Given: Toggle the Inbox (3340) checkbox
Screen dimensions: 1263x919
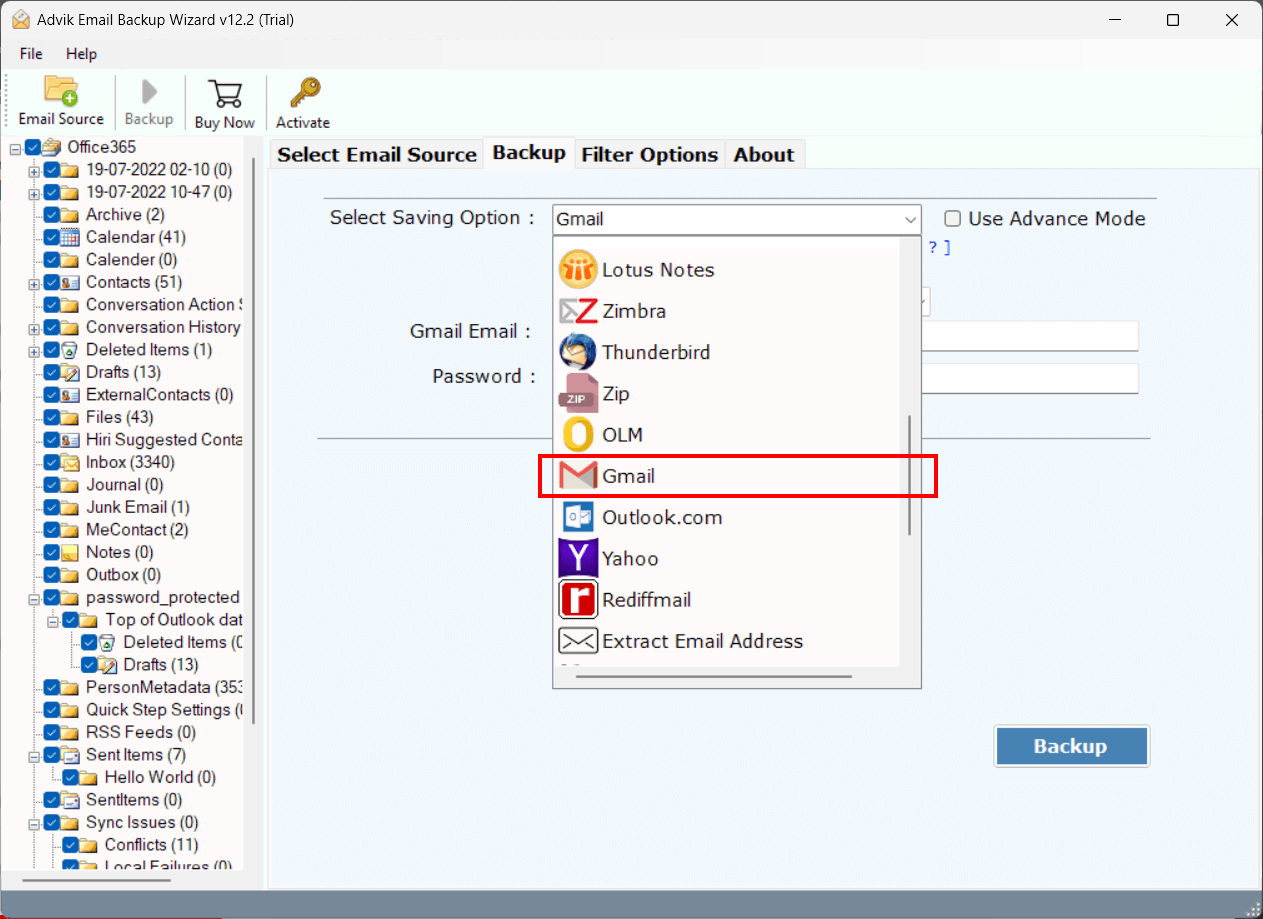Looking at the screenshot, I should (52, 462).
